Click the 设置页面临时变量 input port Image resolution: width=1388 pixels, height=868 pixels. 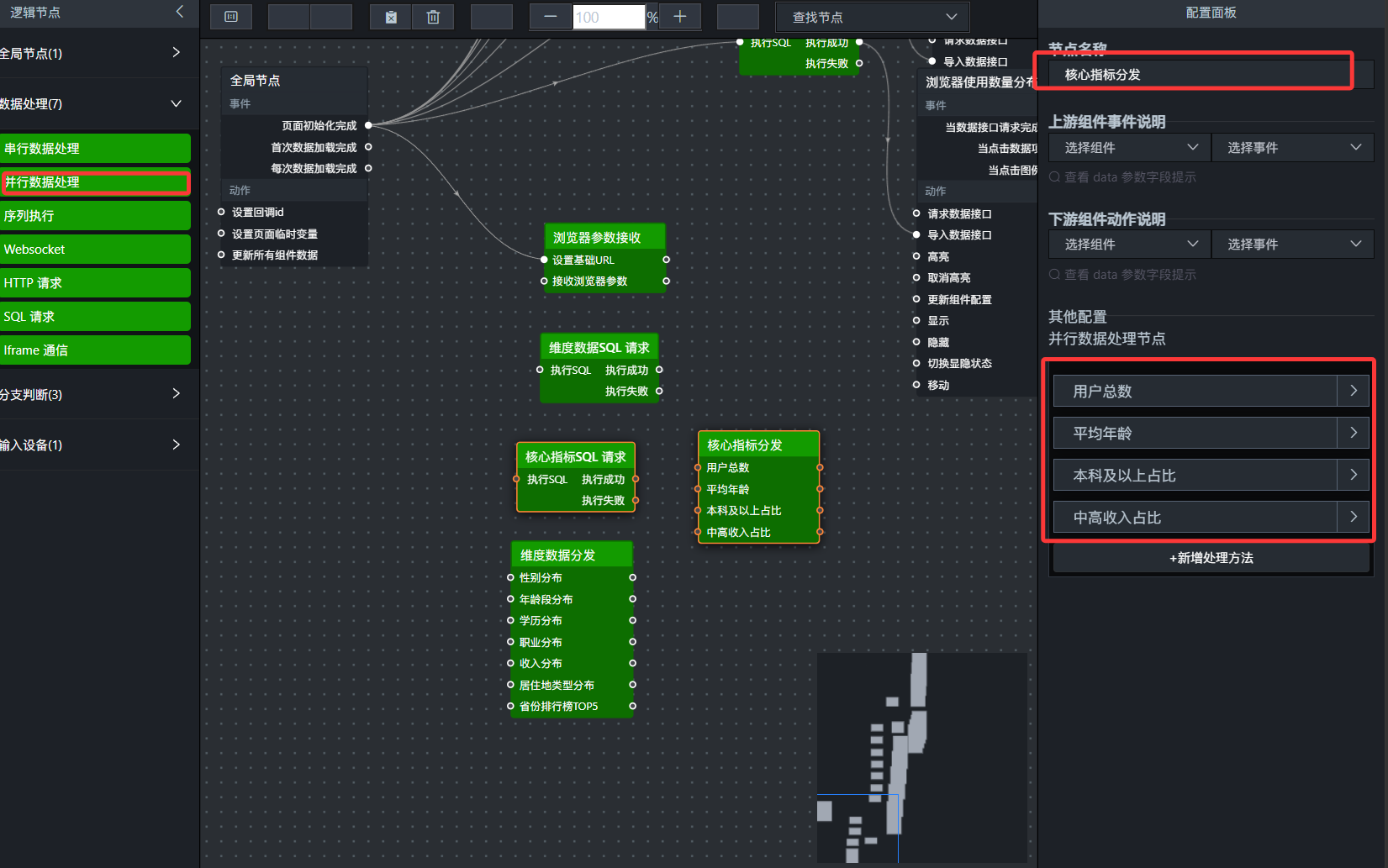point(221,234)
